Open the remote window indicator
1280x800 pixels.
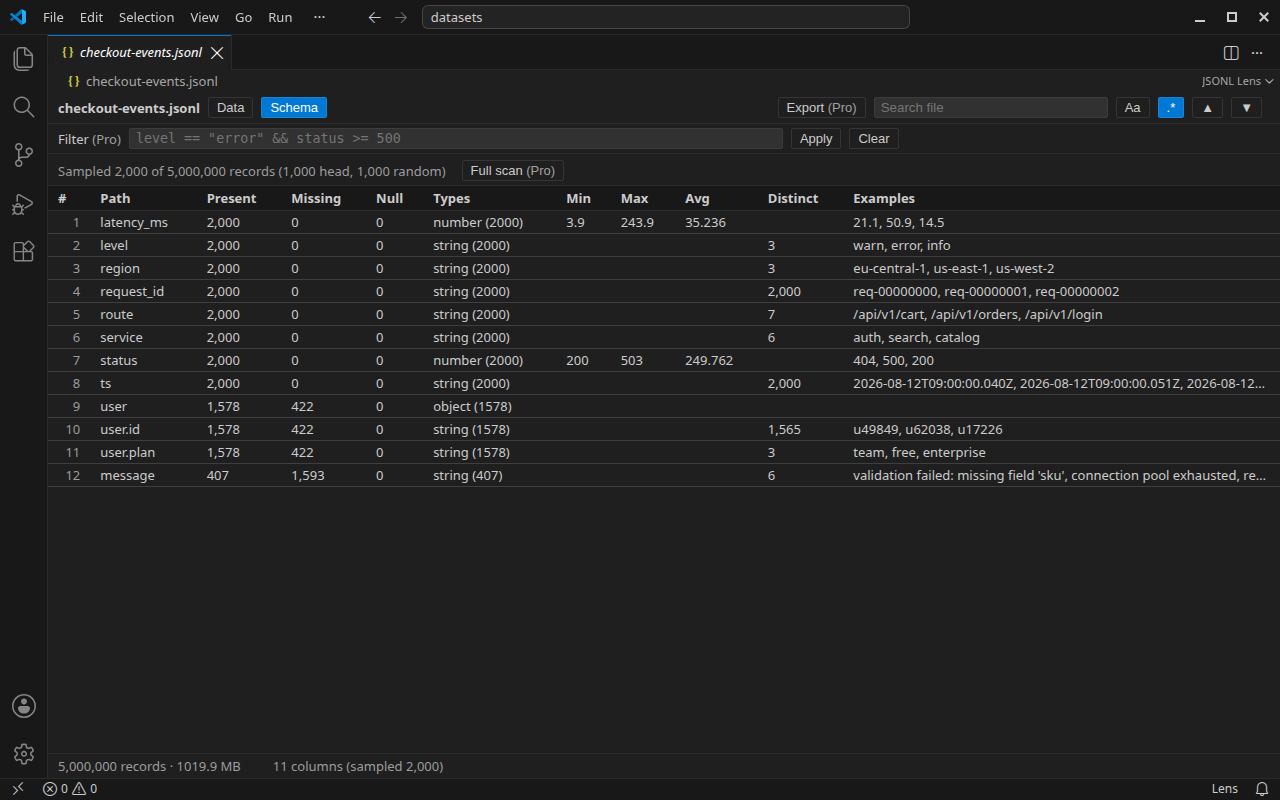click(18, 789)
